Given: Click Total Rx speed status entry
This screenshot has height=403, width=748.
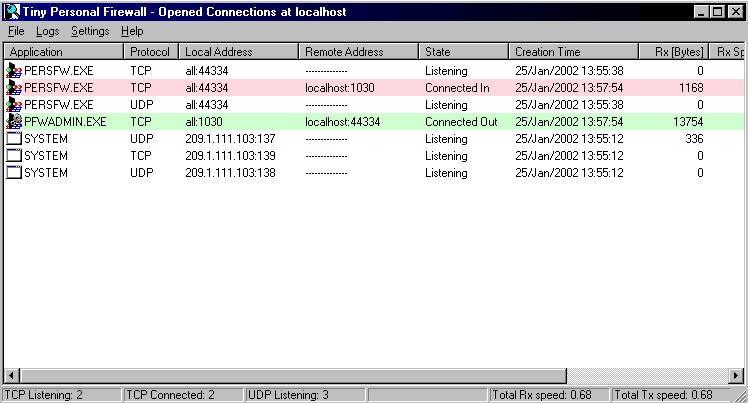Looking at the screenshot, I should click(x=550, y=395).
